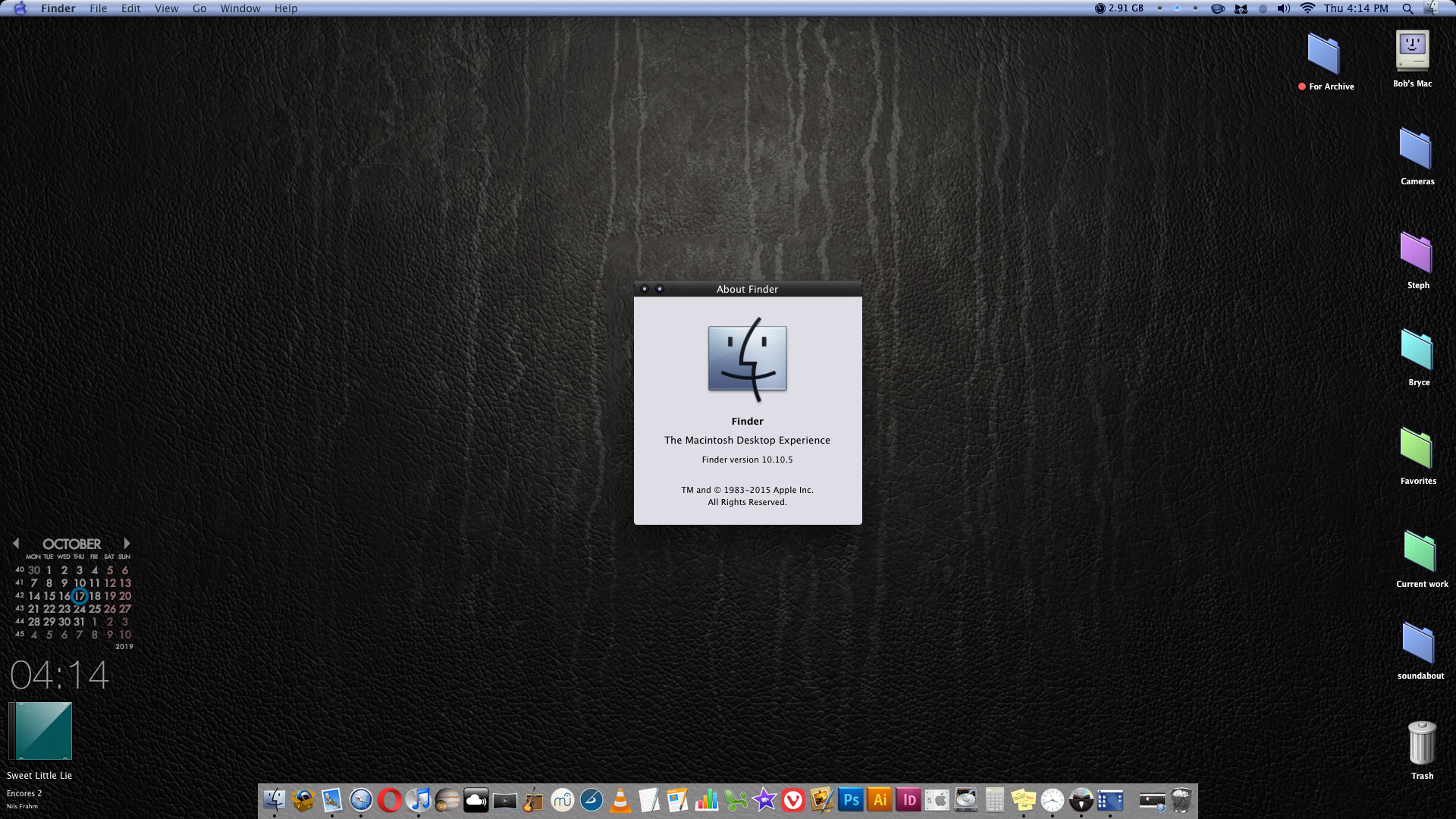This screenshot has height=819, width=1456.
Task: Click date 31 in the calendar widget
Action: (80, 622)
